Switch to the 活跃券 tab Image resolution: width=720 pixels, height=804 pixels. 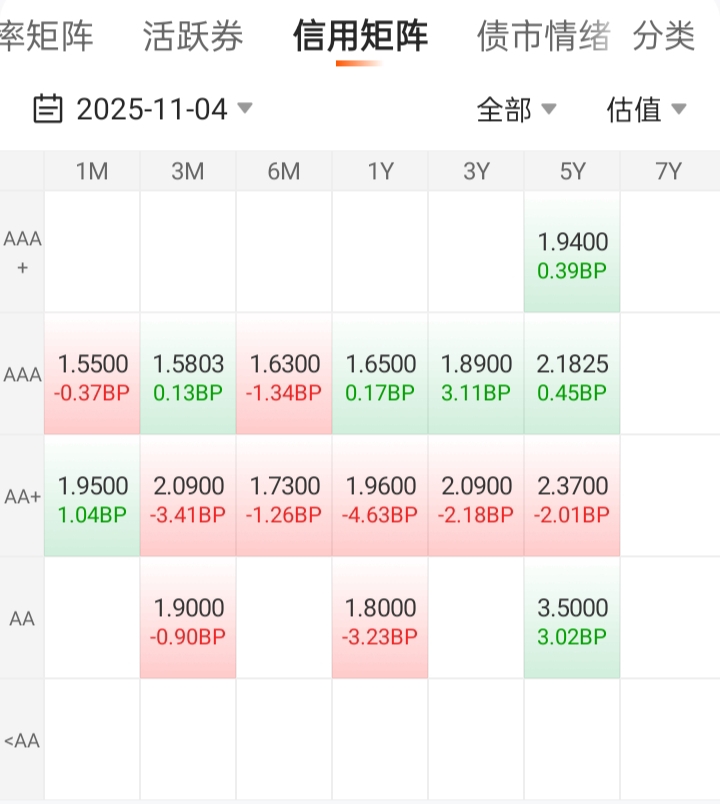tap(193, 37)
